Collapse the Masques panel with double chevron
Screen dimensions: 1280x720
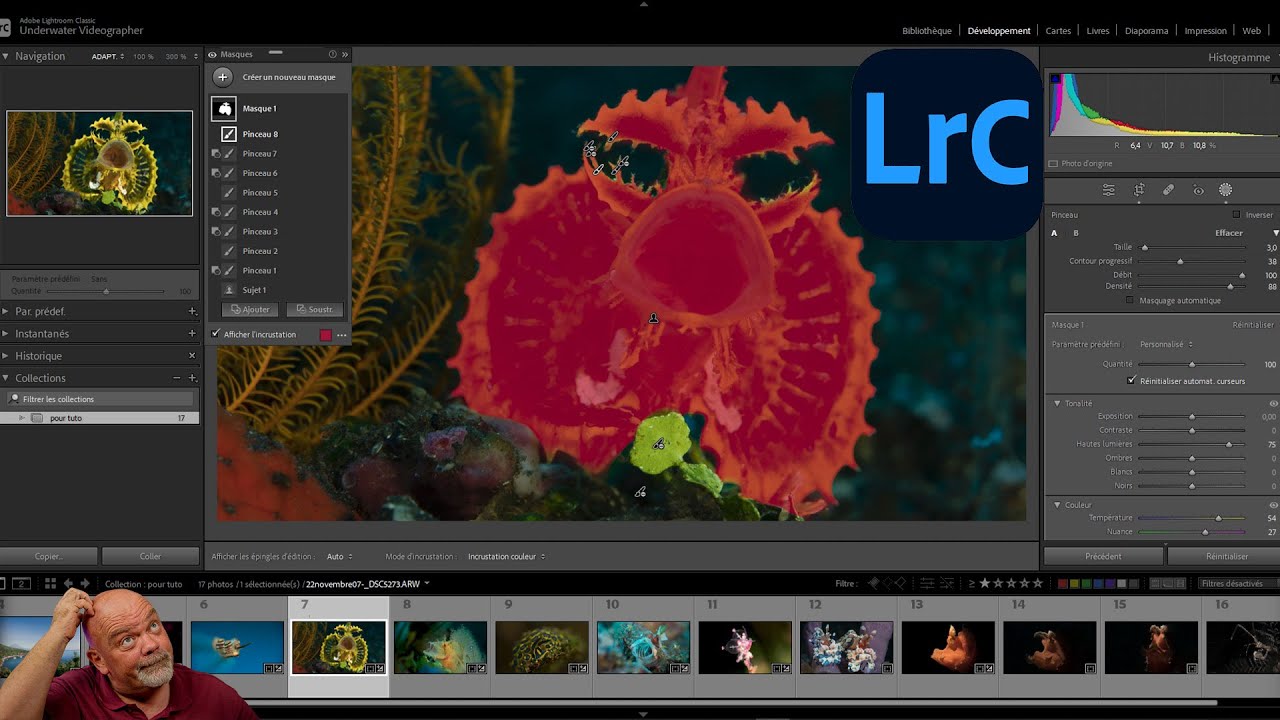click(x=345, y=54)
